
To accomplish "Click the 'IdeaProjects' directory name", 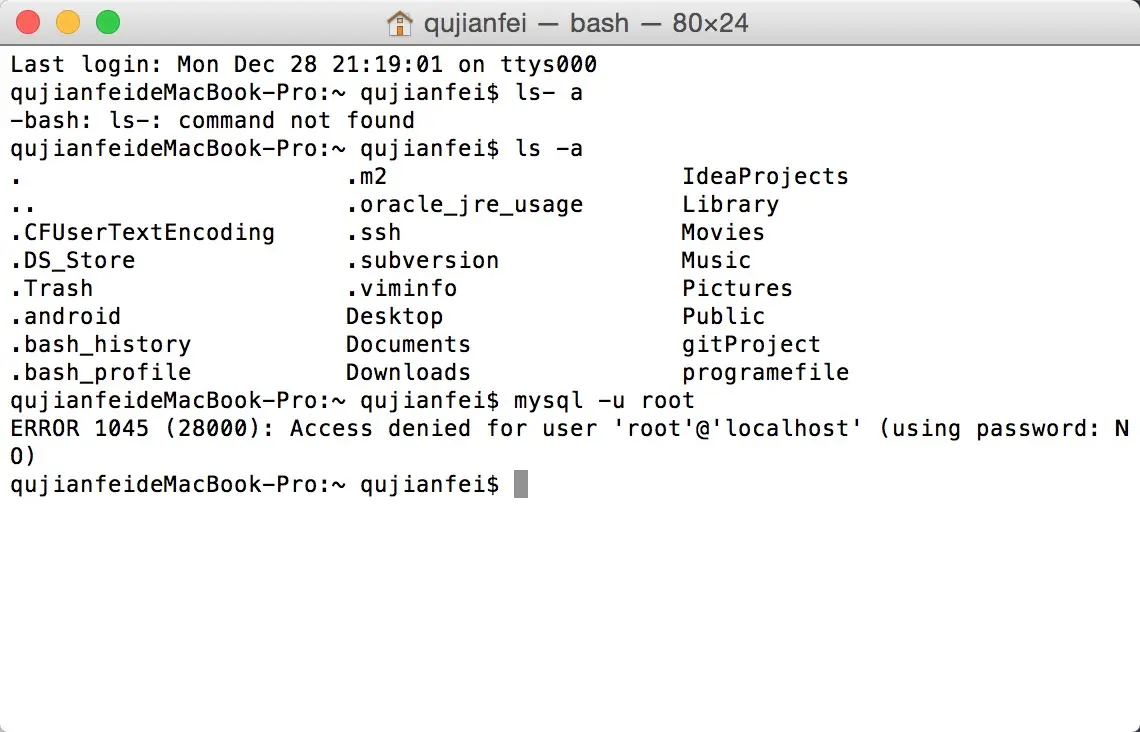I will (765, 177).
